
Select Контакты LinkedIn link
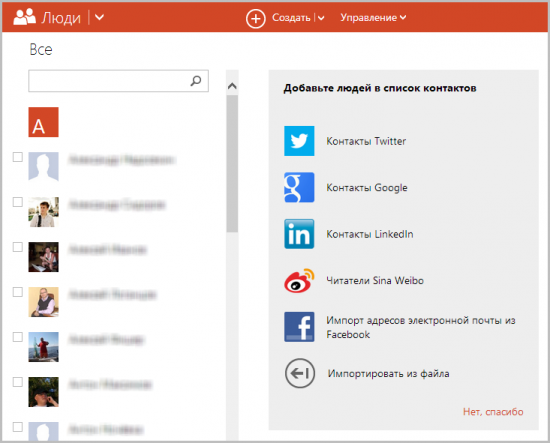[369, 234]
